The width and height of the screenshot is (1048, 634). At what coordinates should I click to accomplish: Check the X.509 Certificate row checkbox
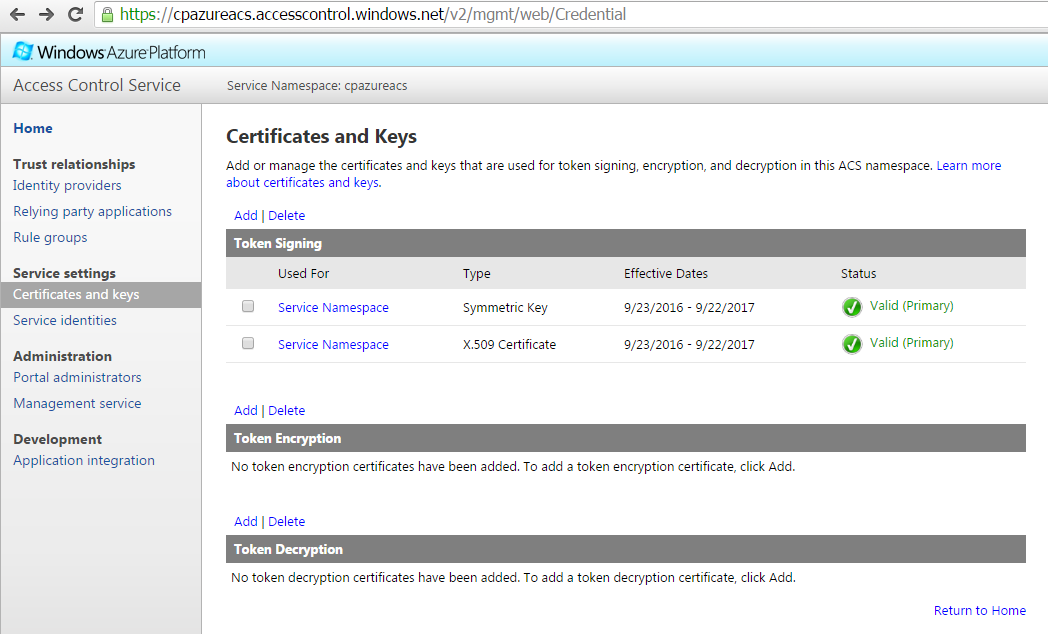[248, 343]
